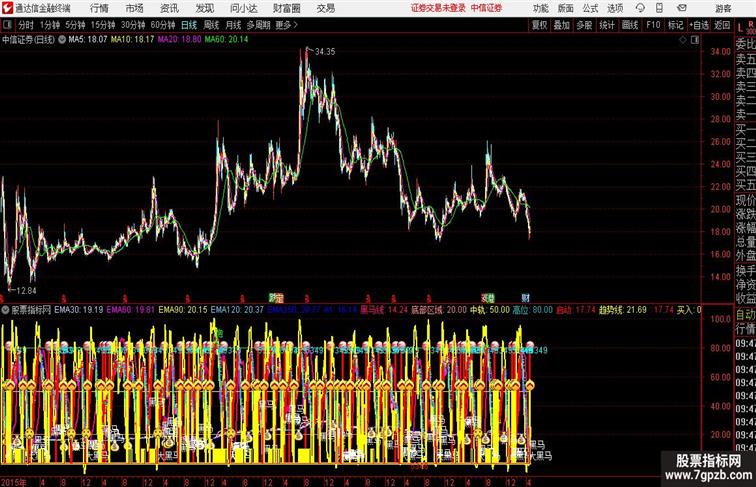Open the 选项 menu
This screenshot has width=756, height=487.
(x=615, y=8)
